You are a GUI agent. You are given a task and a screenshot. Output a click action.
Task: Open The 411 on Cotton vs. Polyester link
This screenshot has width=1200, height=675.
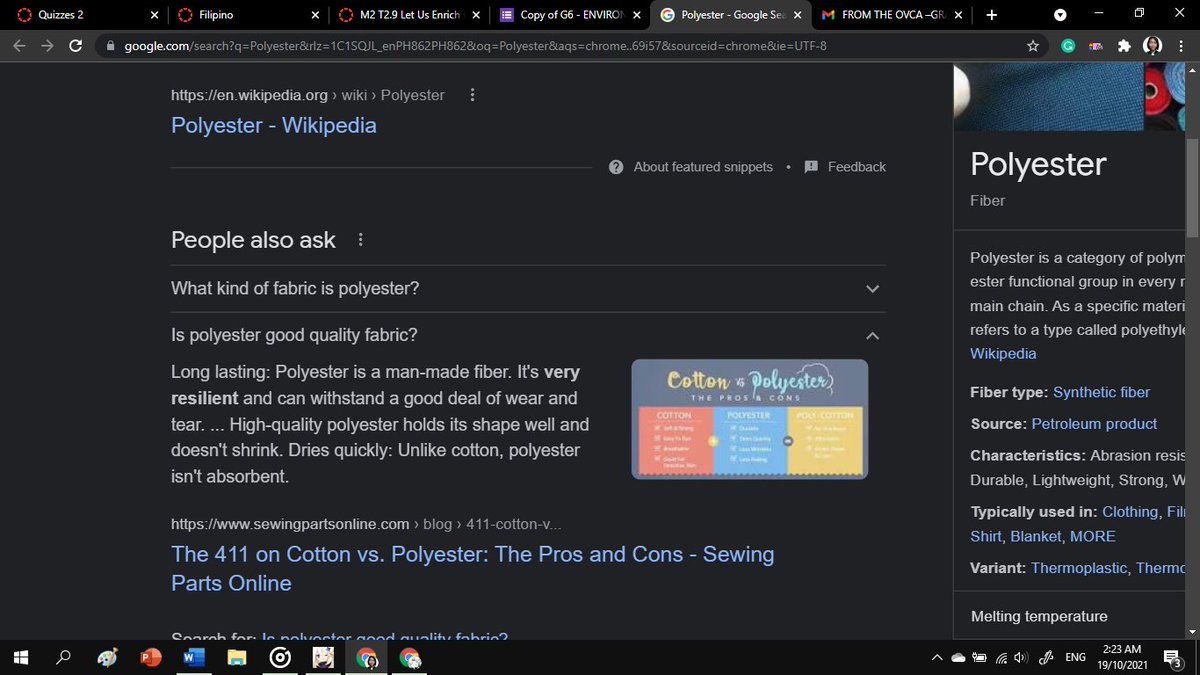[472, 568]
